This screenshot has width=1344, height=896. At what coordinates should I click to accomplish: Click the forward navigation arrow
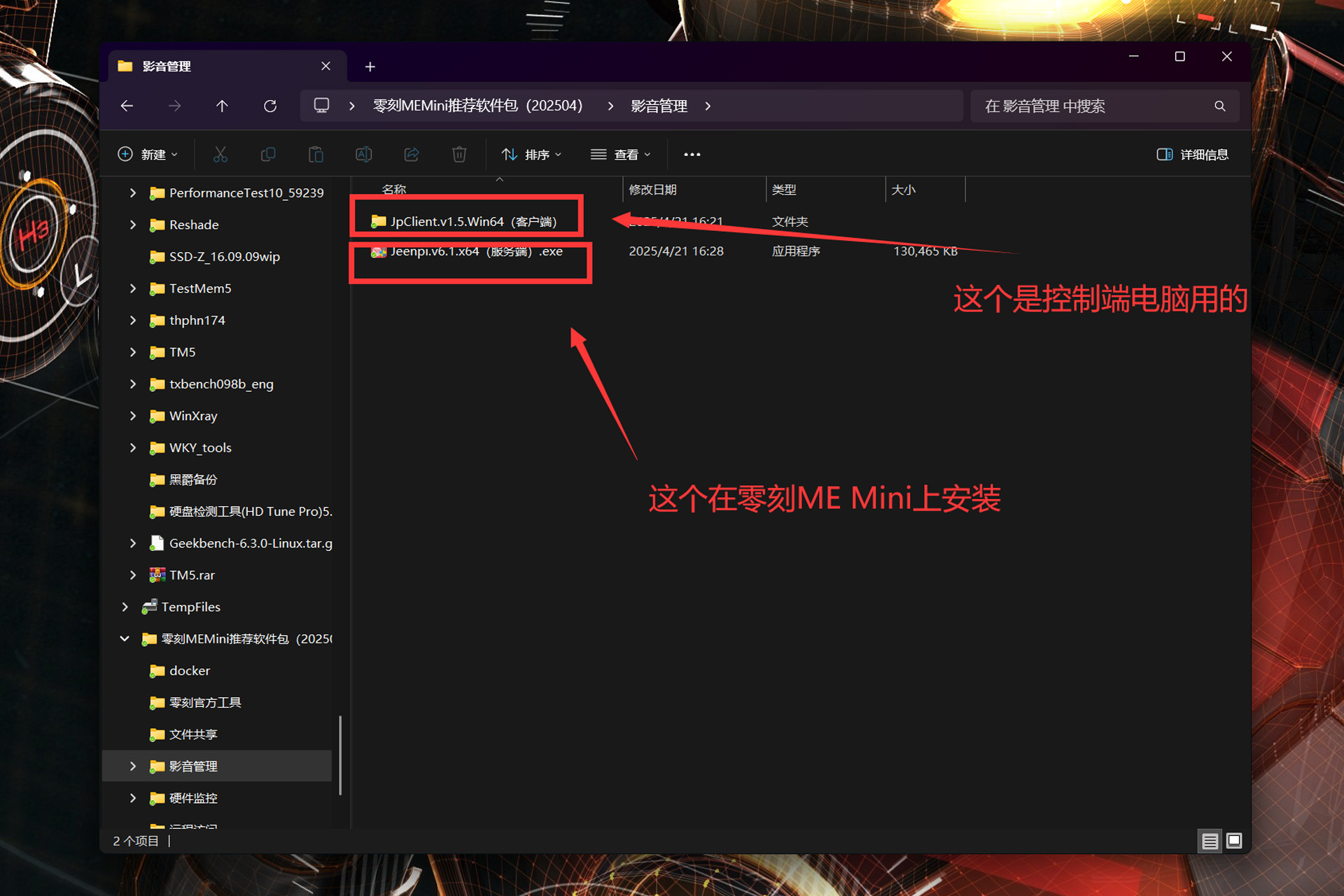click(x=175, y=106)
